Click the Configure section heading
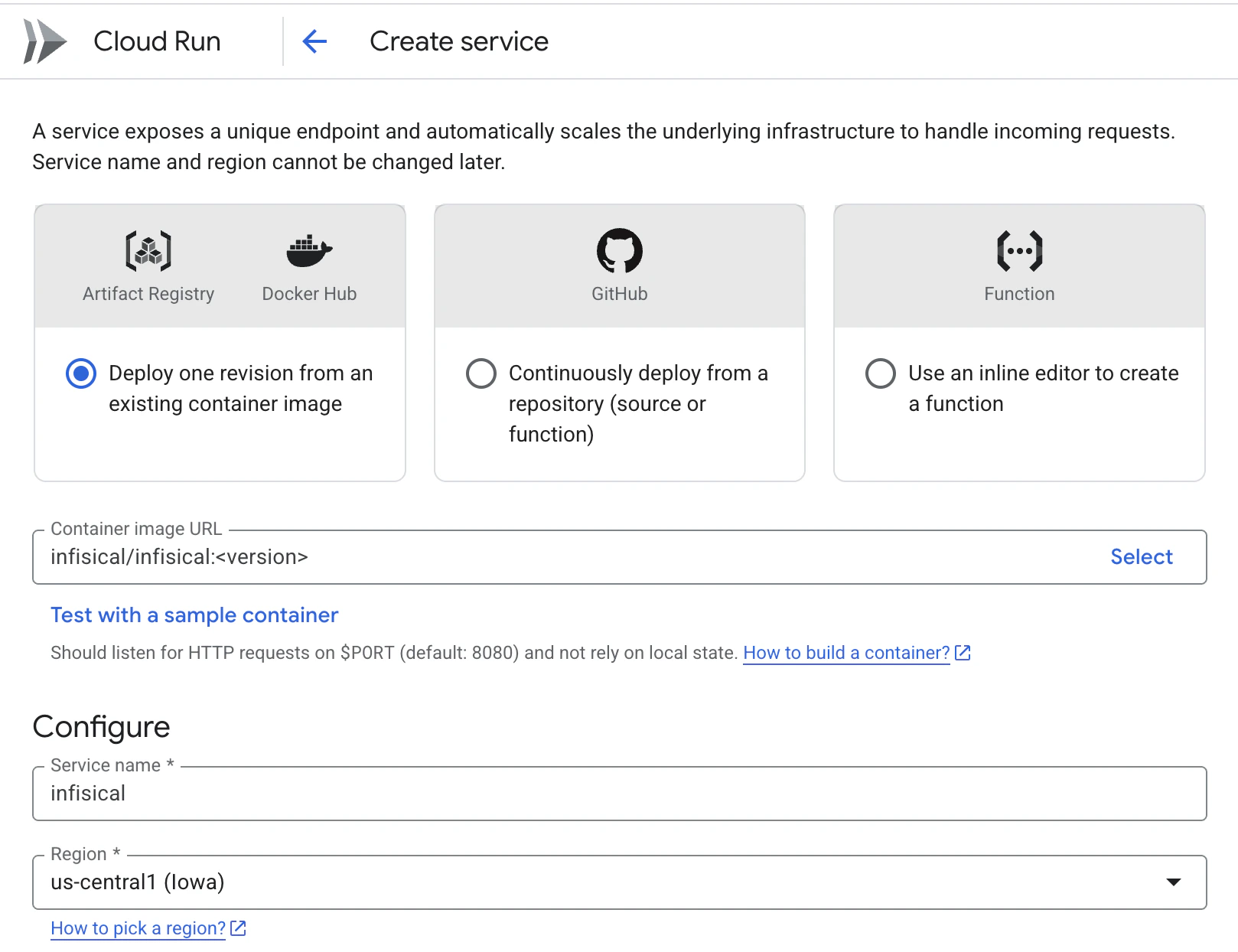Screen dimensions: 1238x952 pos(101,727)
